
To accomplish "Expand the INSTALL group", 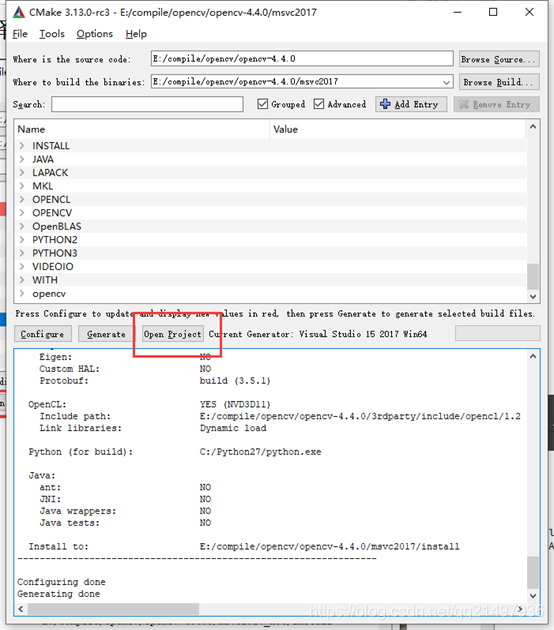I will pyautogui.click(x=22, y=145).
